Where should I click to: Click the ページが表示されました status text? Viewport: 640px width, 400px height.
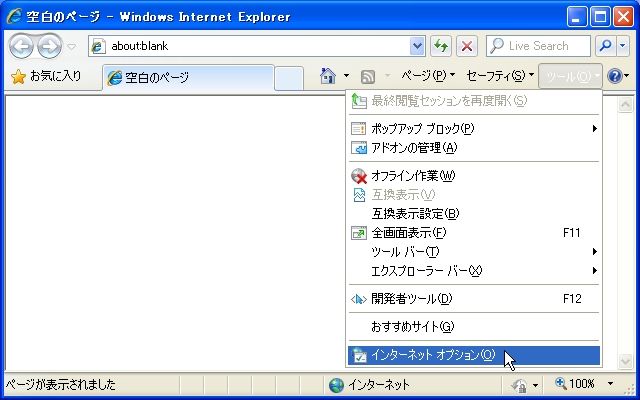click(x=60, y=384)
